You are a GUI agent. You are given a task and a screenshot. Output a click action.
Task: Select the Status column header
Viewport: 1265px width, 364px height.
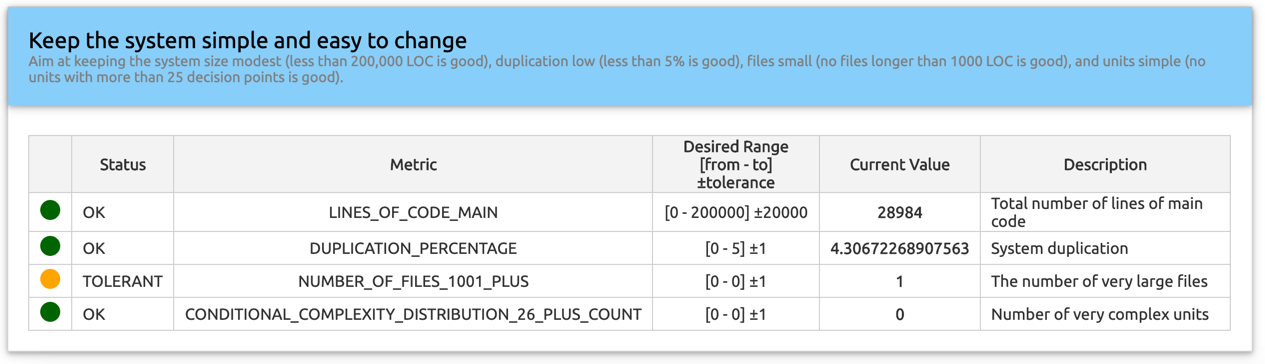point(123,164)
